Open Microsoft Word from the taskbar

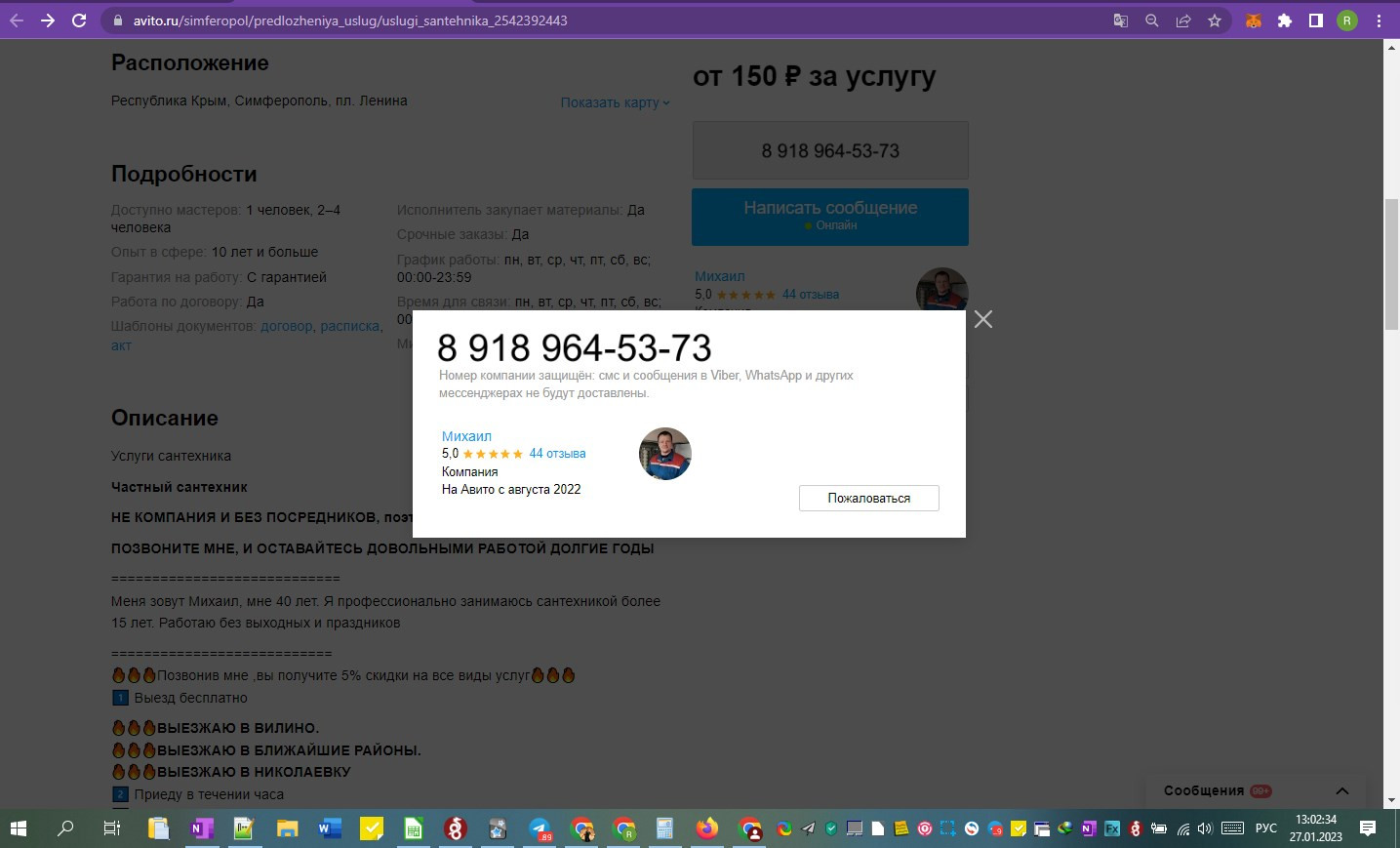click(329, 828)
